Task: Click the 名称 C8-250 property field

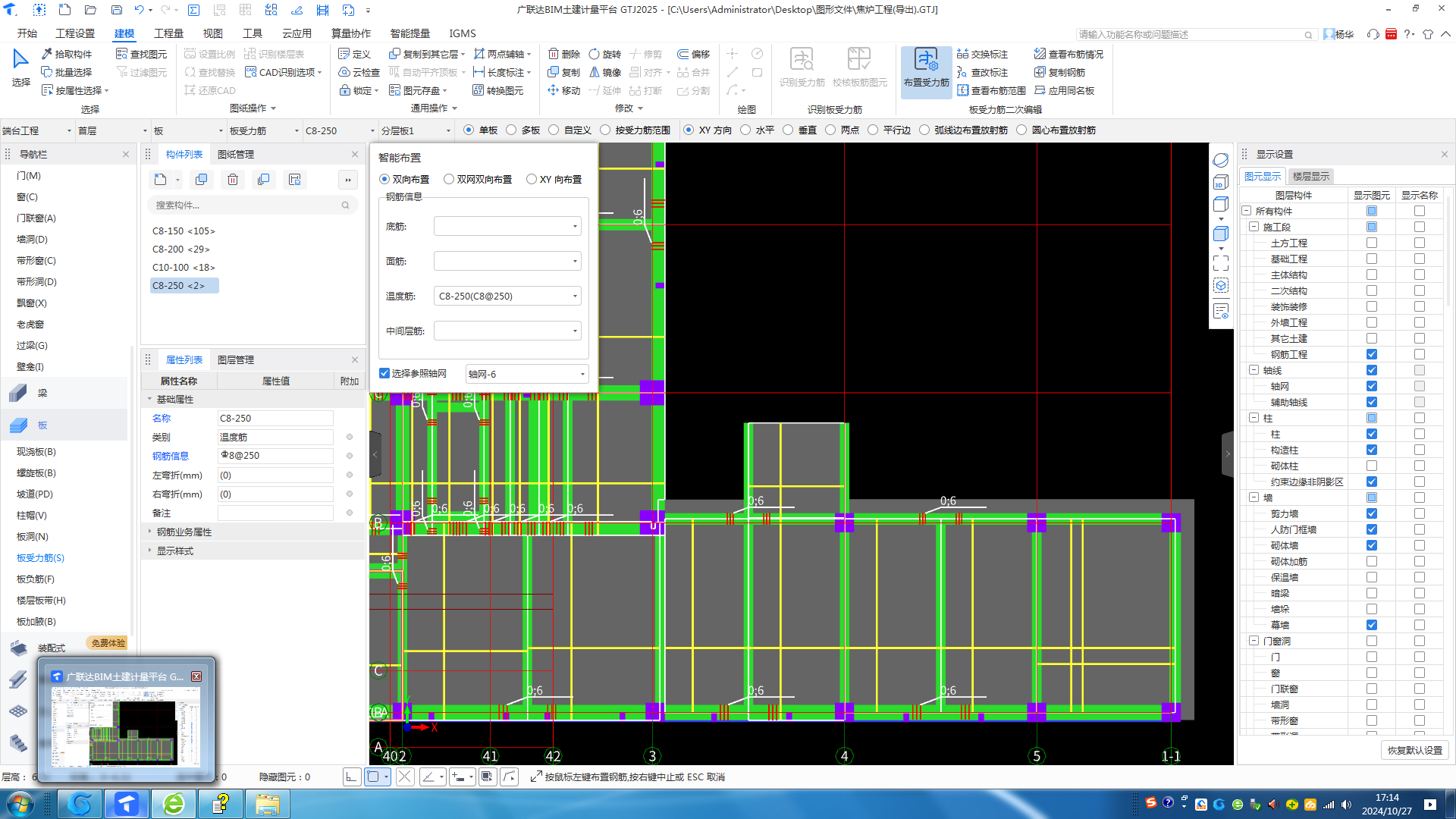Action: 275,418
